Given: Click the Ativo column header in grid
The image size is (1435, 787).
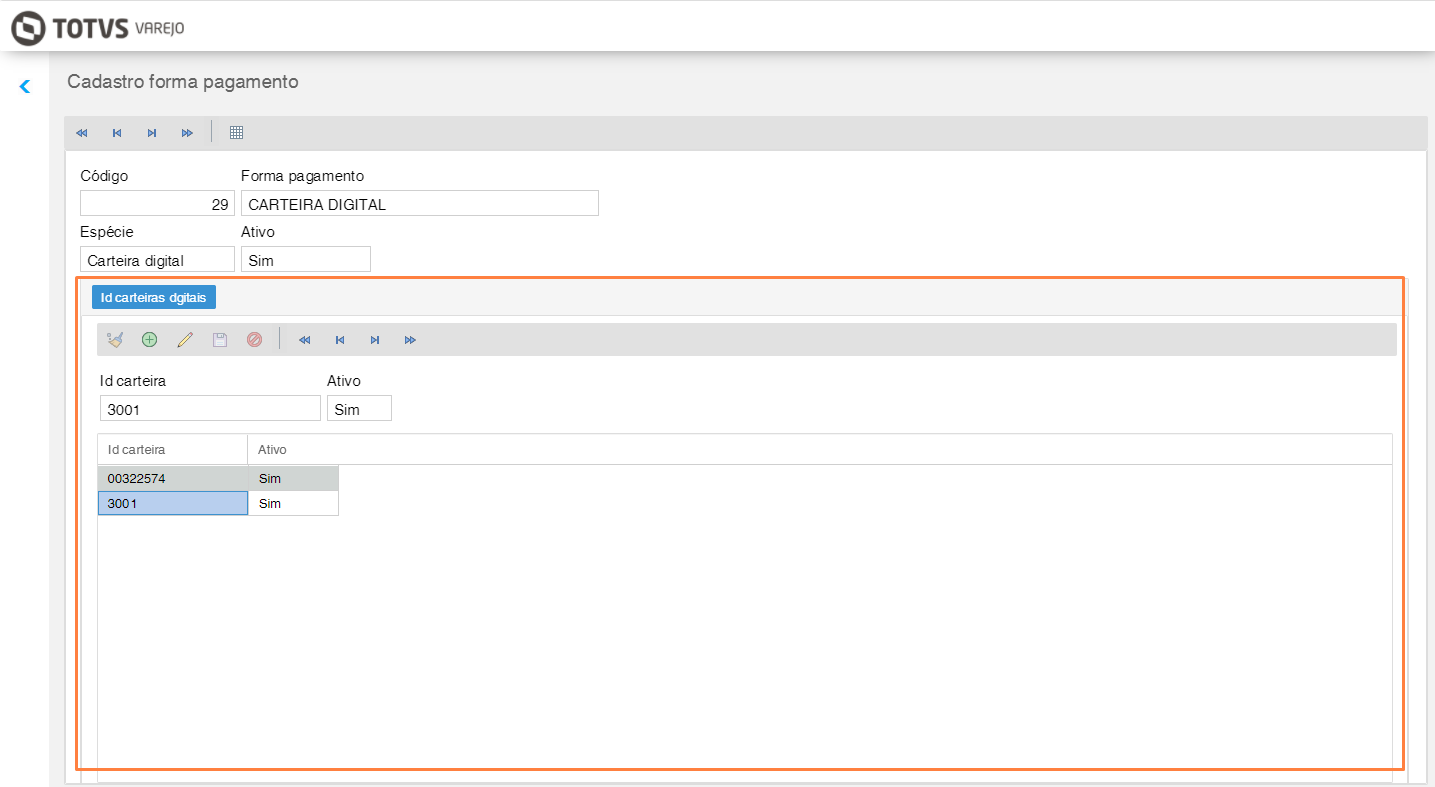Looking at the screenshot, I should (x=272, y=450).
